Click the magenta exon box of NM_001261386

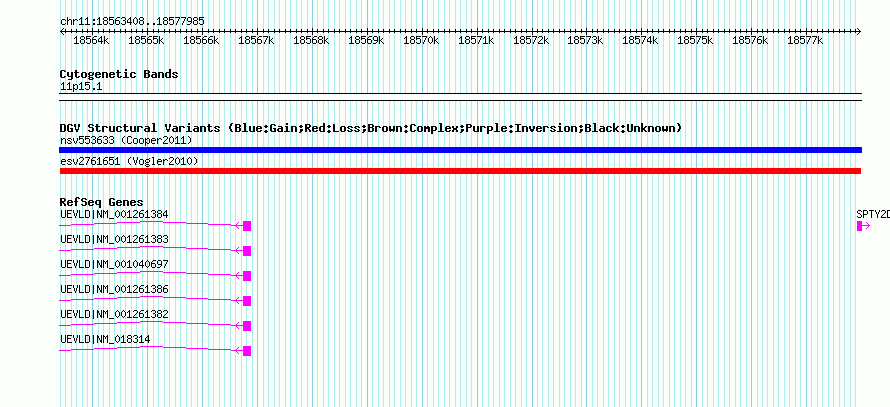pyautogui.click(x=247, y=301)
